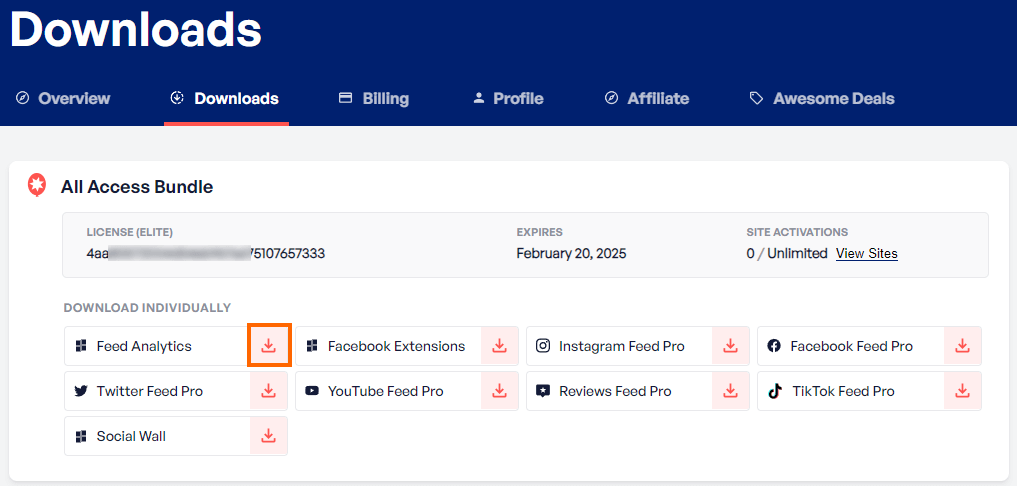
Task: Click the elite license key text
Action: point(205,254)
